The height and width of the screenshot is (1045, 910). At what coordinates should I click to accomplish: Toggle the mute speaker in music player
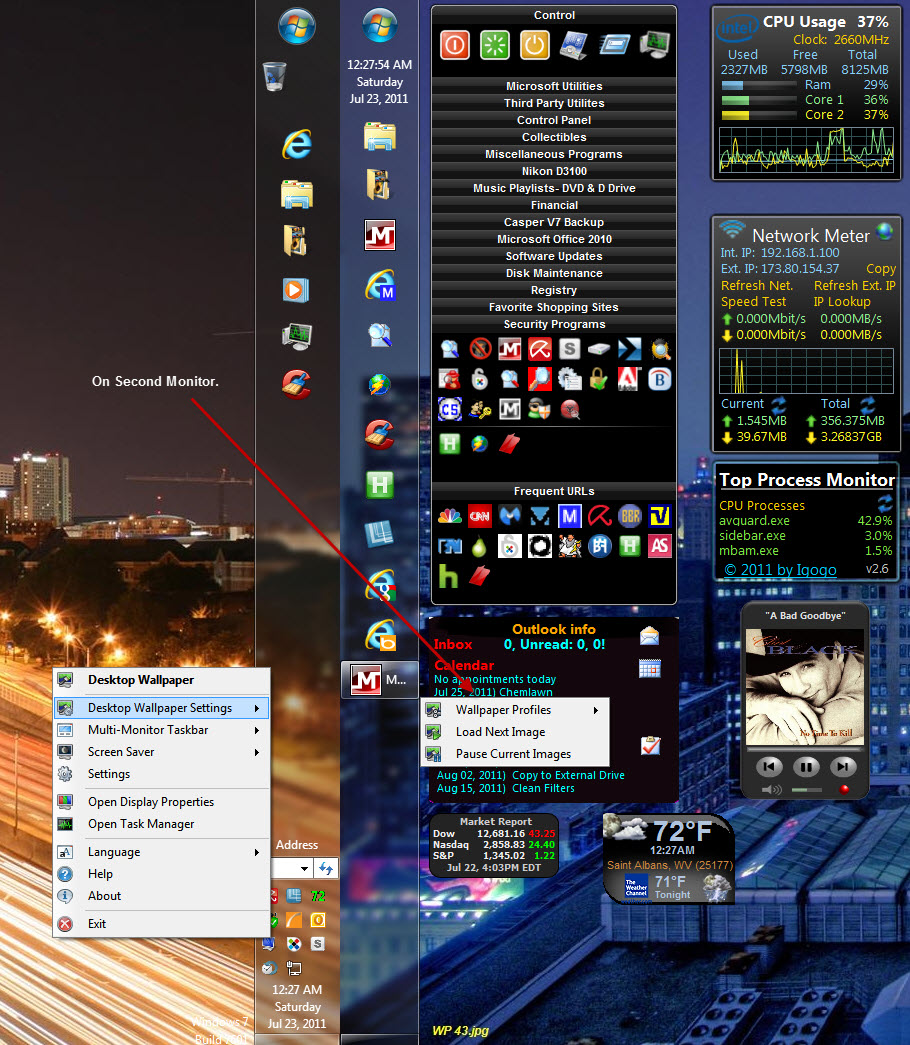click(x=771, y=790)
